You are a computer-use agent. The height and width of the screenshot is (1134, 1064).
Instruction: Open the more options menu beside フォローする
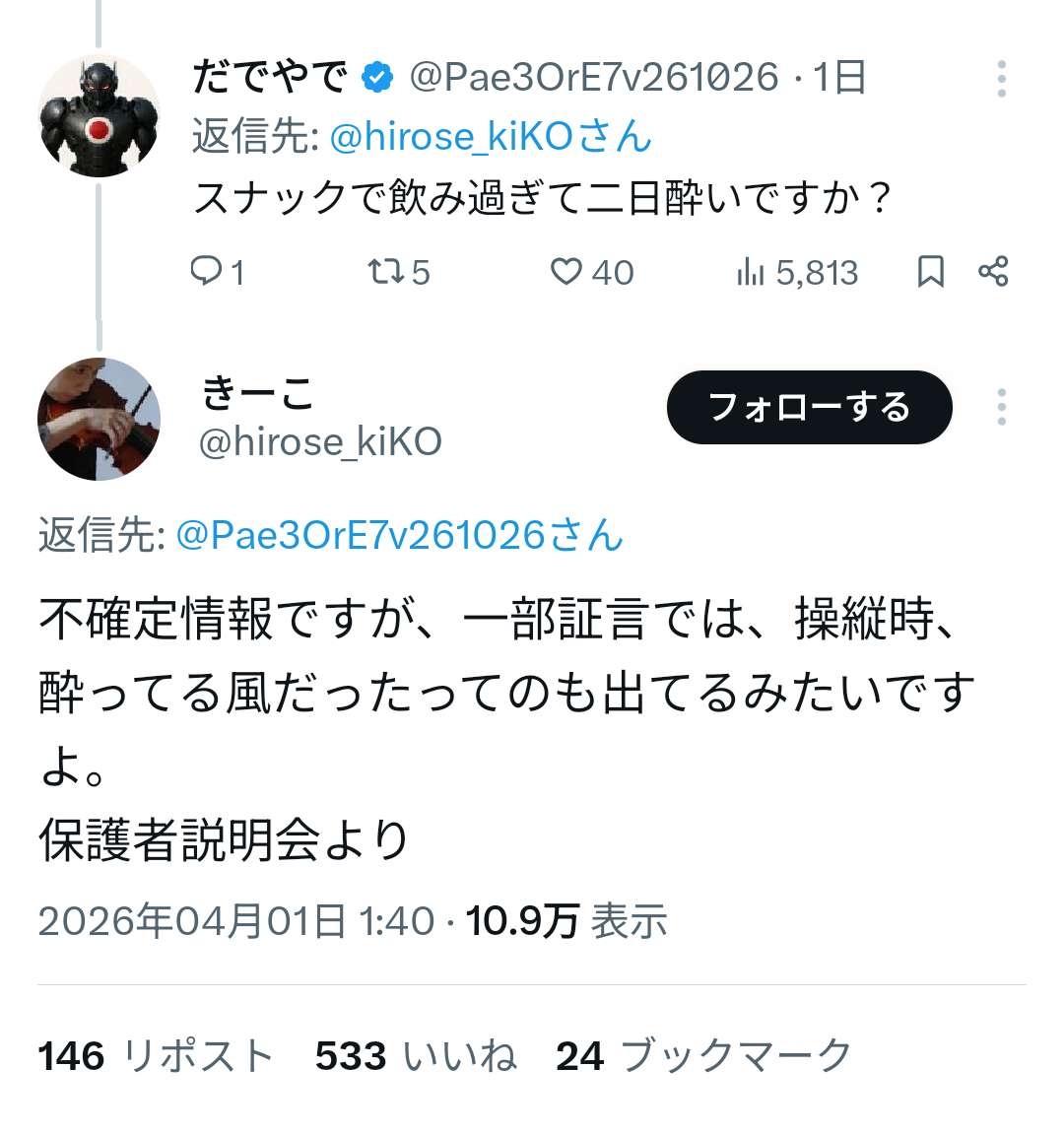click(1001, 407)
